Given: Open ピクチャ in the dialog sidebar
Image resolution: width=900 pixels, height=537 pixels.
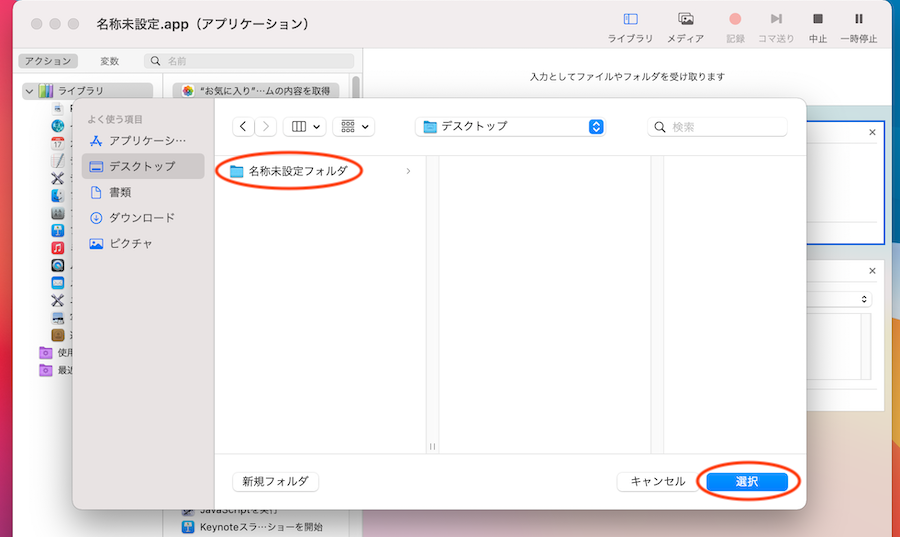Looking at the screenshot, I should click(x=143, y=244).
